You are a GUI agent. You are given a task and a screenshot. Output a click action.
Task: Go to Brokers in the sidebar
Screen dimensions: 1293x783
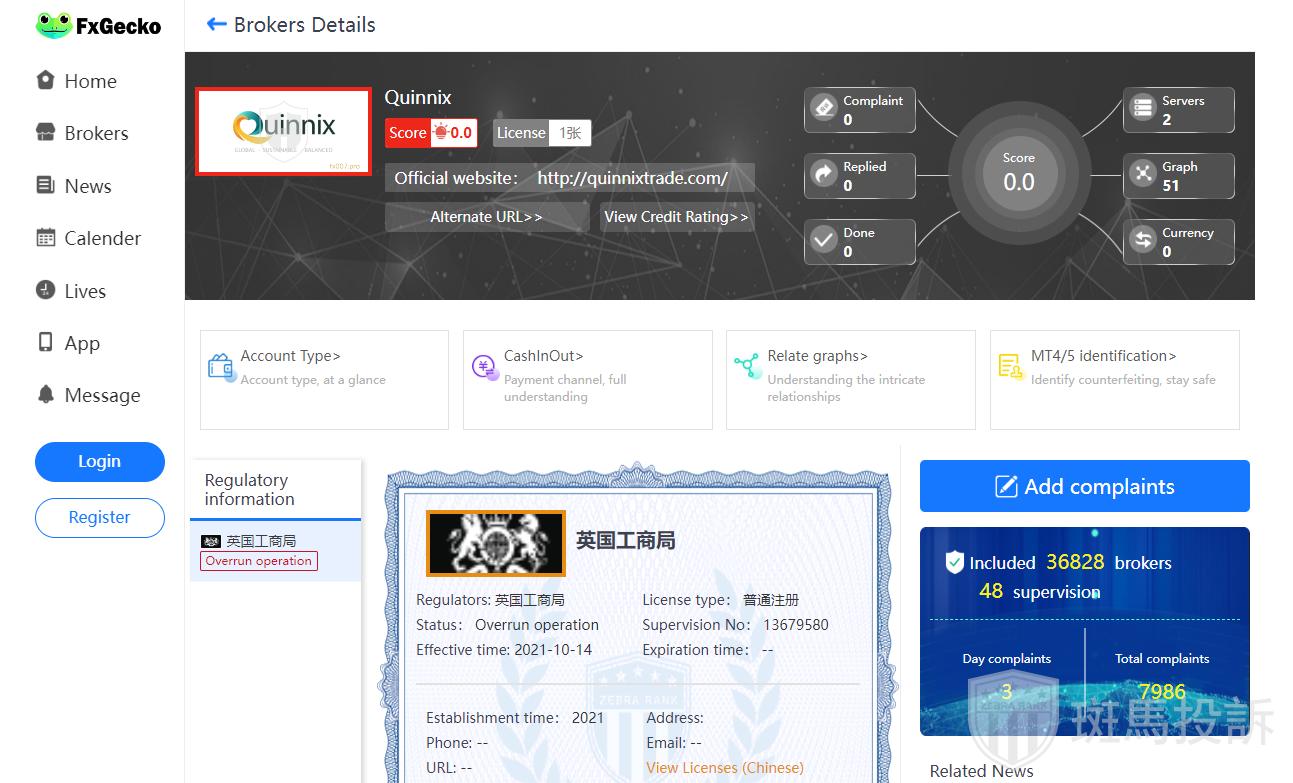95,133
